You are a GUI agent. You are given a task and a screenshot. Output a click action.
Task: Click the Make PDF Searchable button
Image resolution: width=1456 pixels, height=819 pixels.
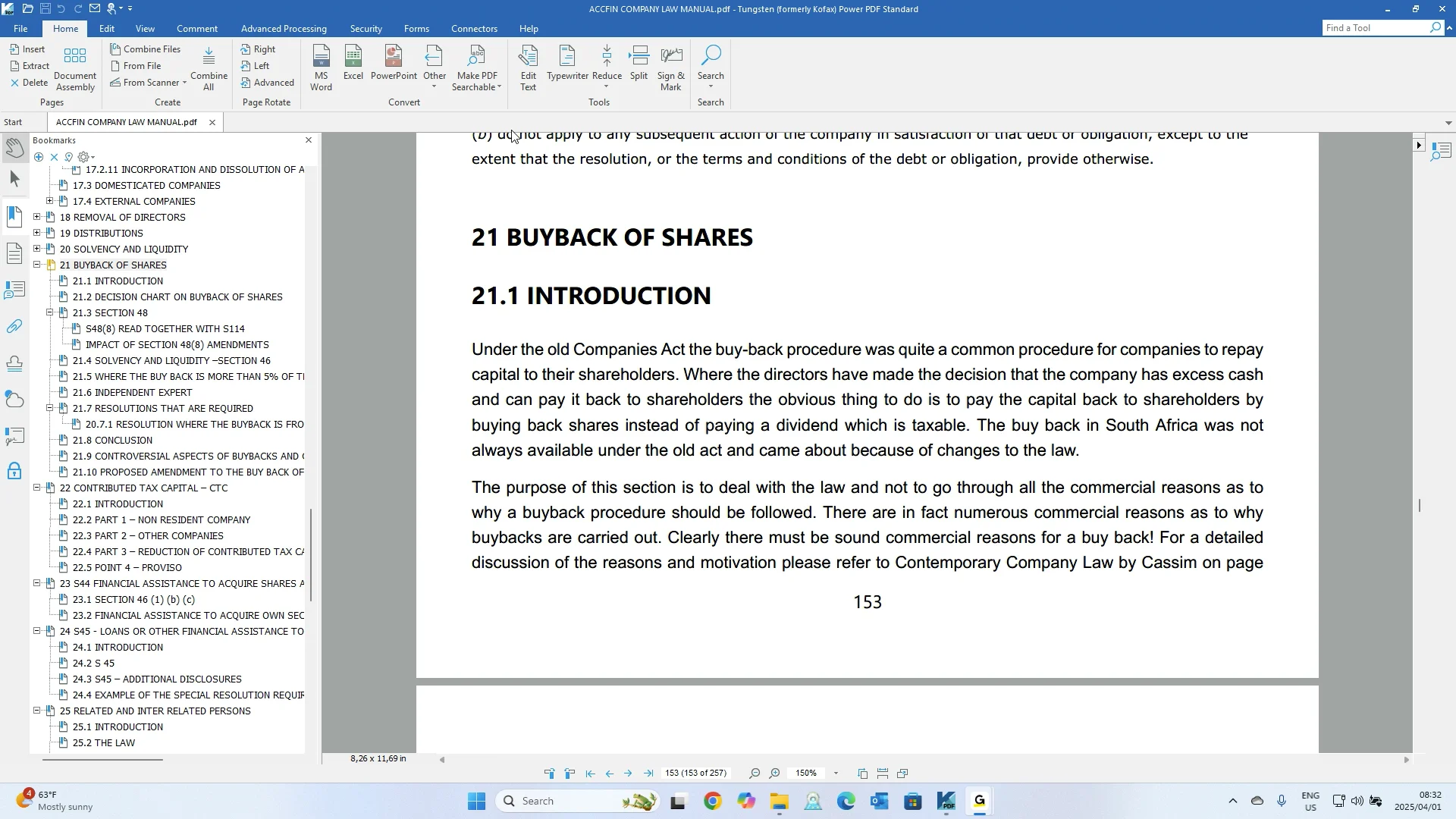tap(476, 67)
